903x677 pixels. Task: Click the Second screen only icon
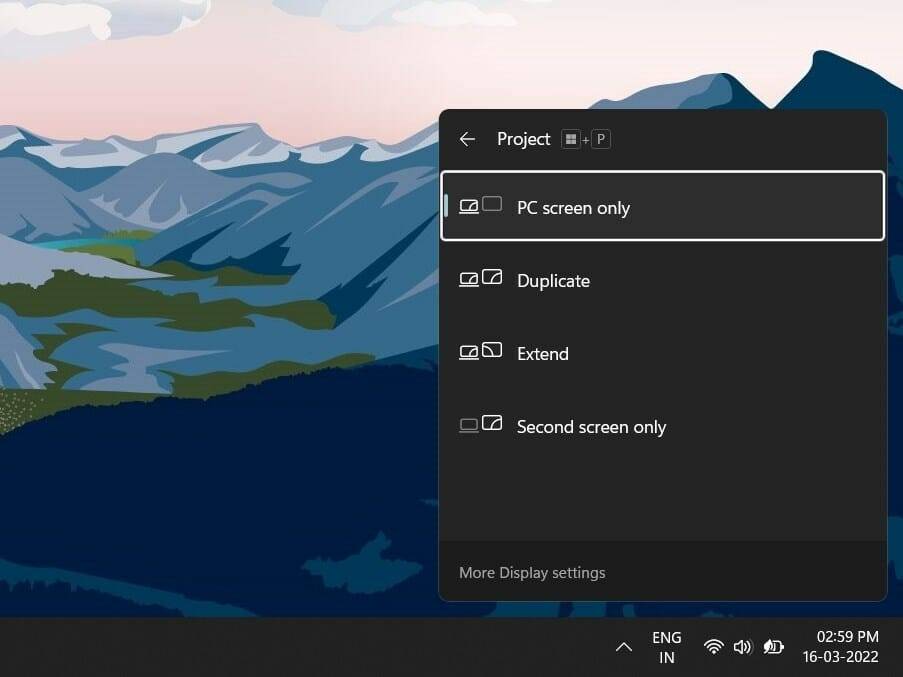(x=480, y=425)
